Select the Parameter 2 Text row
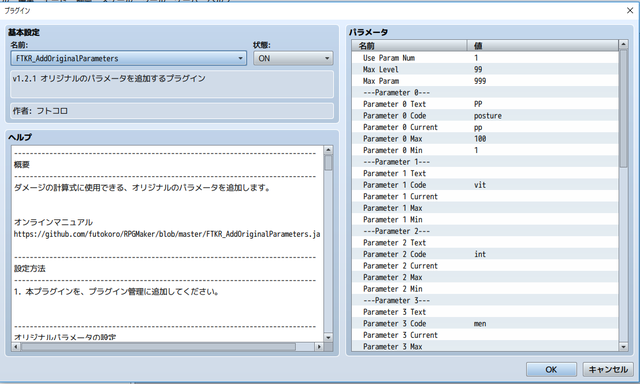Viewport: 640px width, 384px height. click(x=485, y=243)
